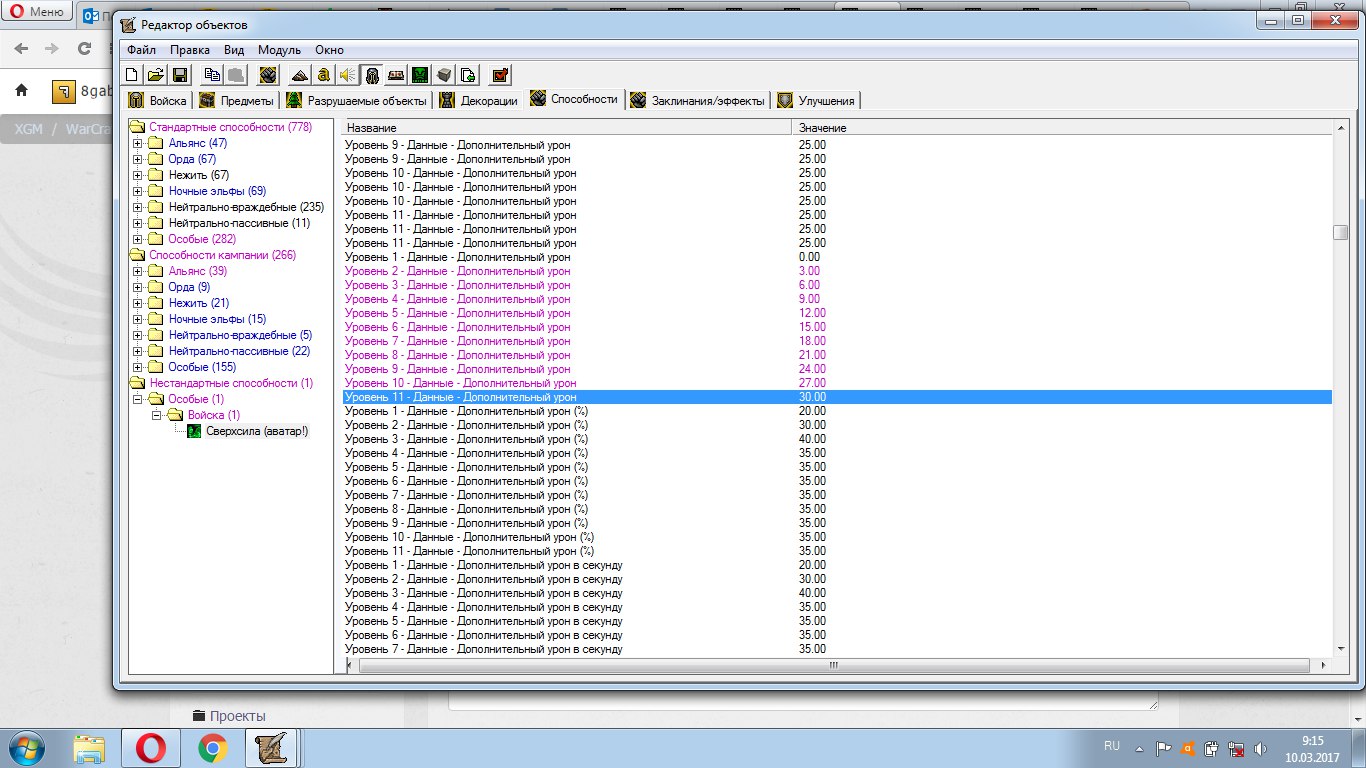The width and height of the screenshot is (1366, 768).
Task: Open Windows Explorer from the taskbar
Action: [89, 748]
